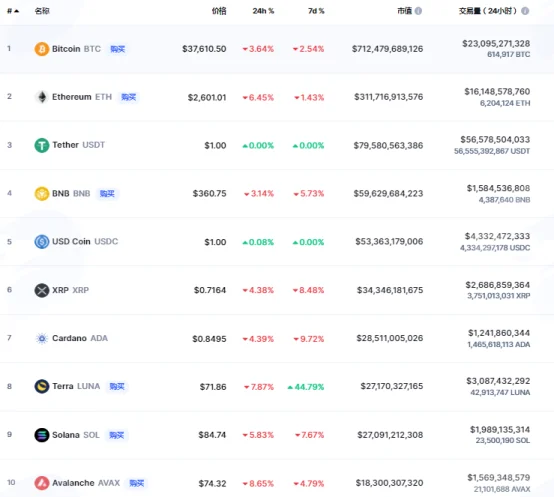Click the red Avalanche logo icon
The height and width of the screenshot is (497, 554).
pos(42,483)
